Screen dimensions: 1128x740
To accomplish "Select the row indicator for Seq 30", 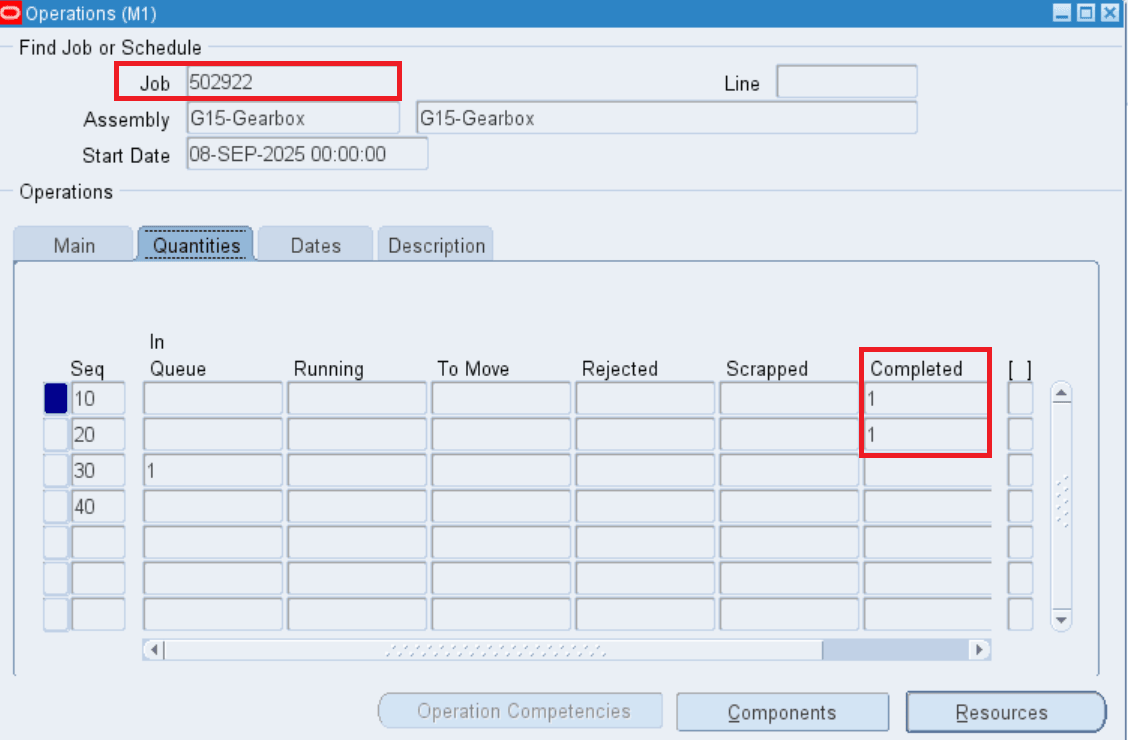I will (x=55, y=470).
